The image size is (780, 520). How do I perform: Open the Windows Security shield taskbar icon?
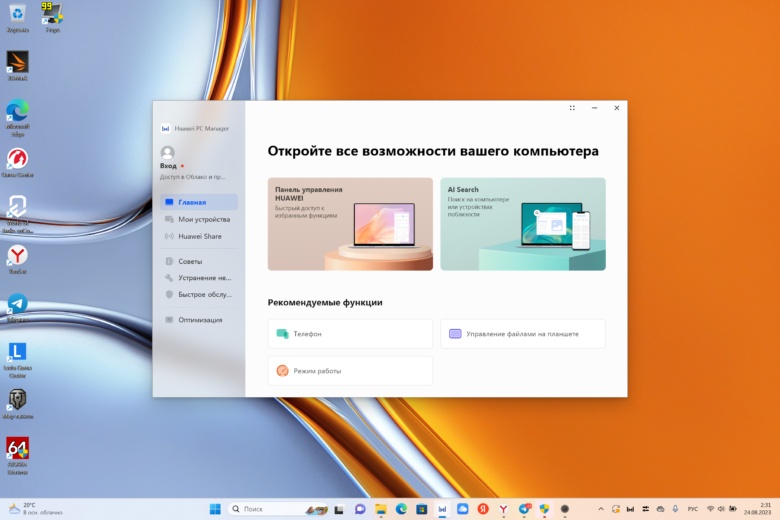click(544, 509)
